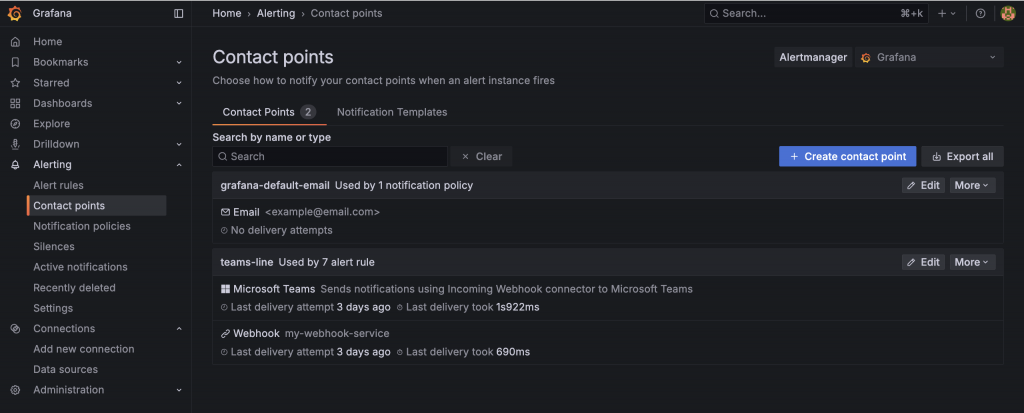Expand the Bookmarks section chevron
Screen dimensions: 1024x413
coord(179,62)
